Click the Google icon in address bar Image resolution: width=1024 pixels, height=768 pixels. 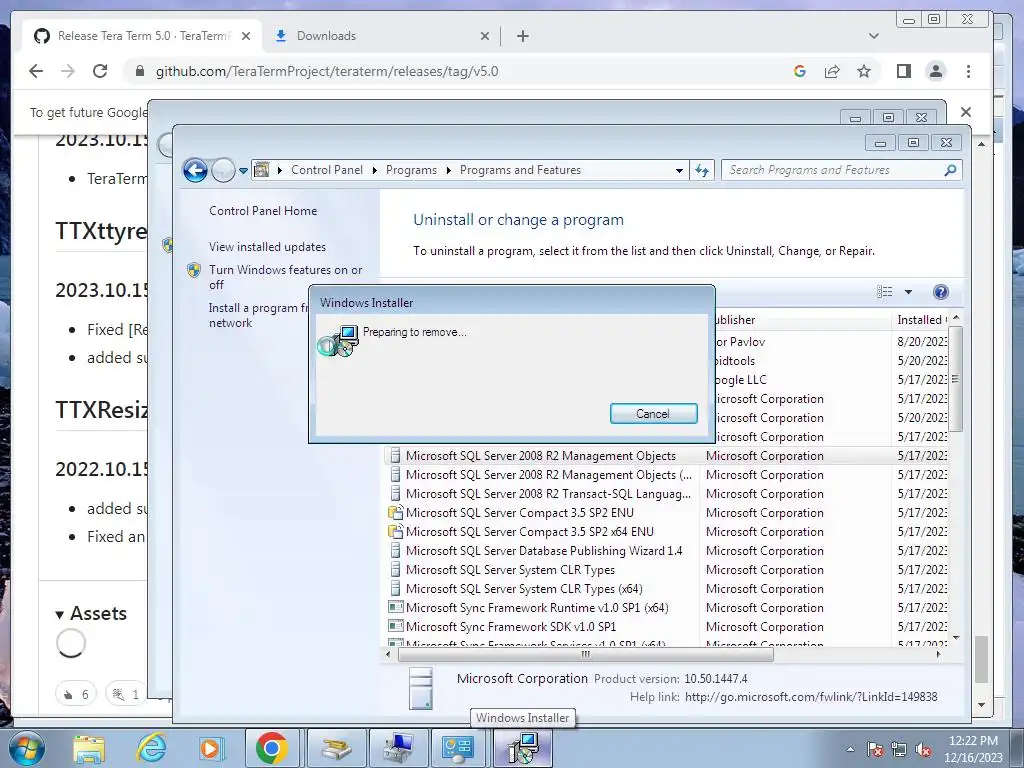click(x=800, y=71)
